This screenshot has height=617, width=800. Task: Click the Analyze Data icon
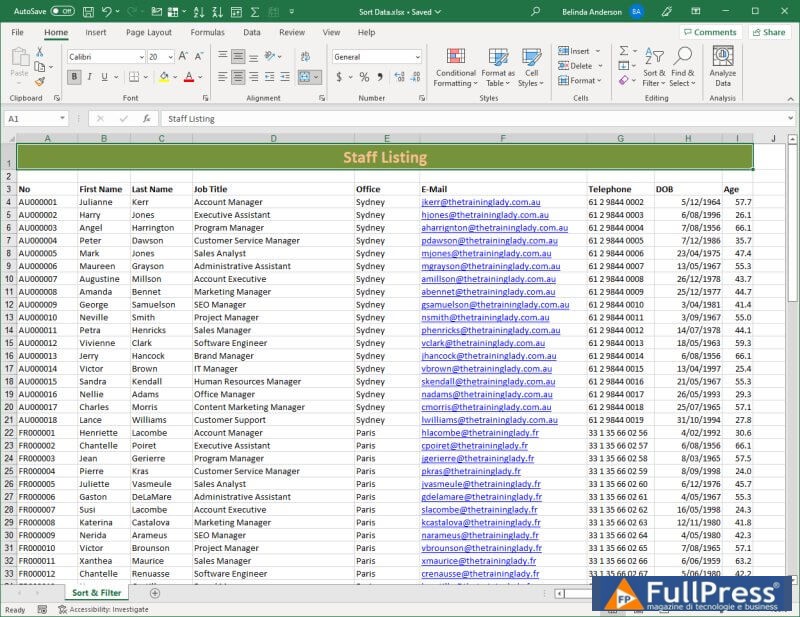722,66
